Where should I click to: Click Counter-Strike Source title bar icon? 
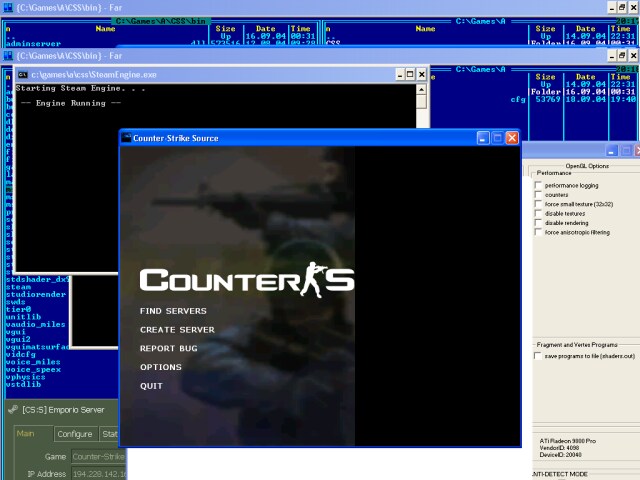point(127,138)
